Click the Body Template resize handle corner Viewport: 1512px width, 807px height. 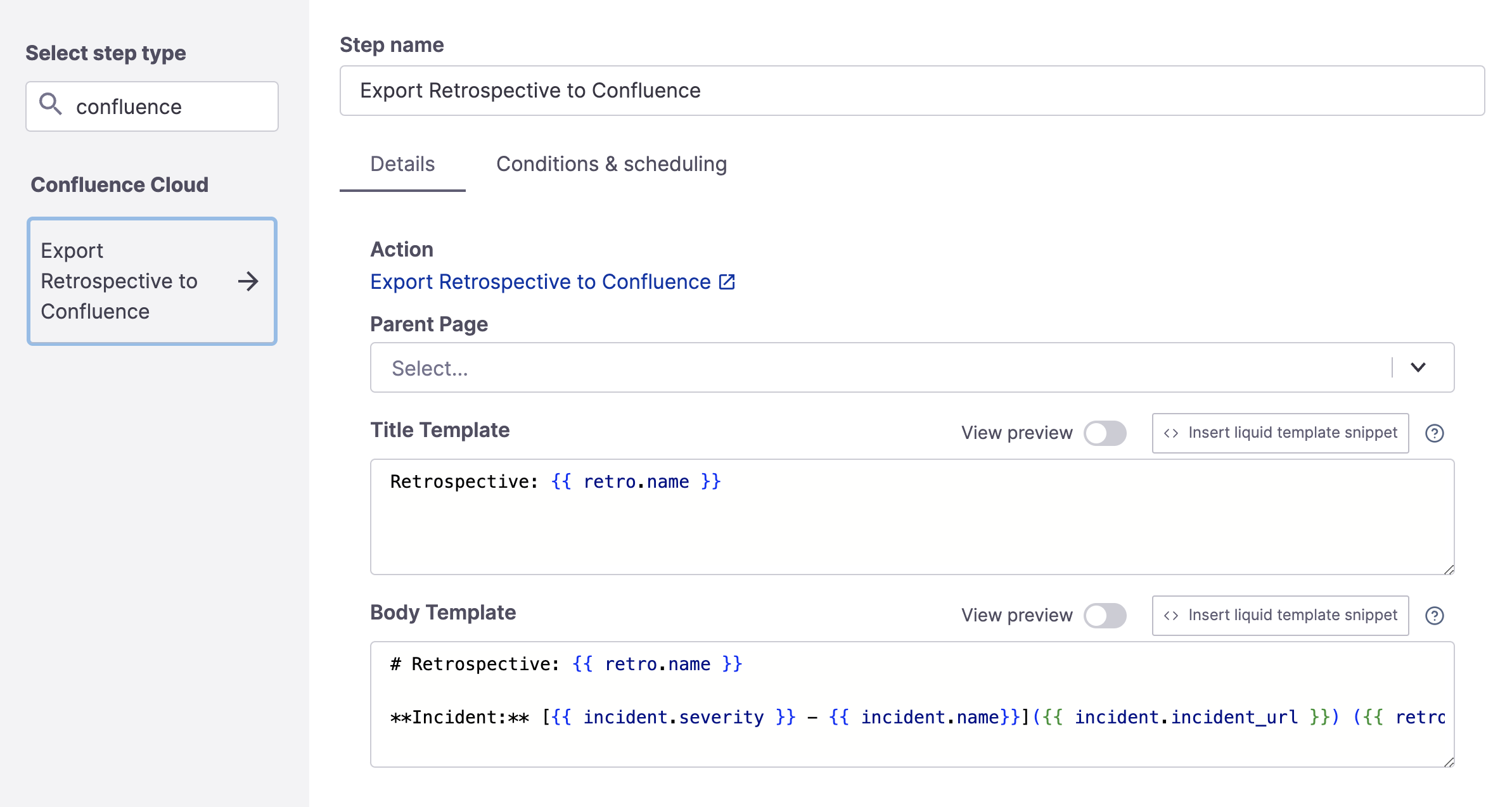click(1449, 762)
